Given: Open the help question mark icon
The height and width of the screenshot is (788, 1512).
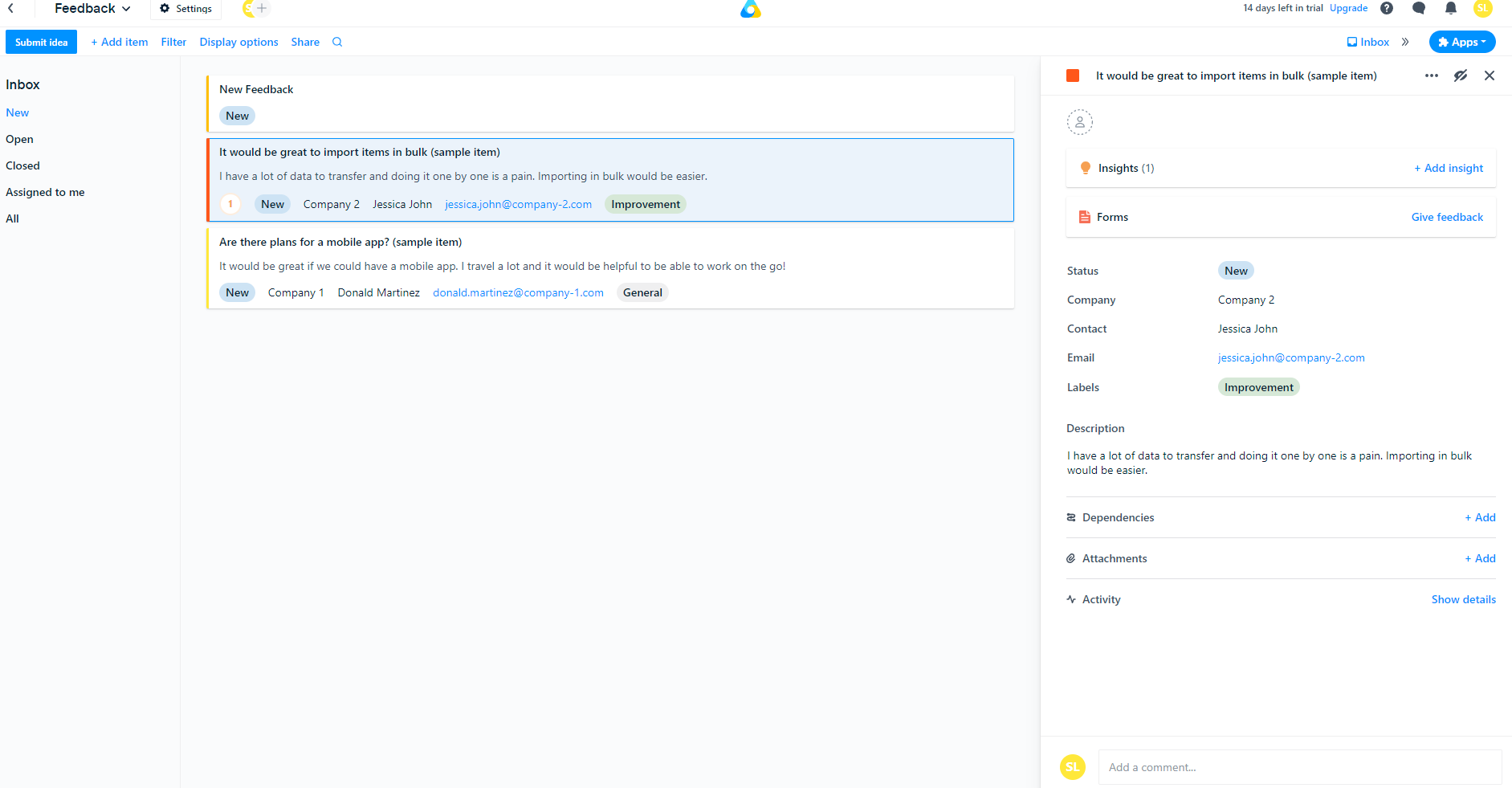Looking at the screenshot, I should tap(1387, 8).
